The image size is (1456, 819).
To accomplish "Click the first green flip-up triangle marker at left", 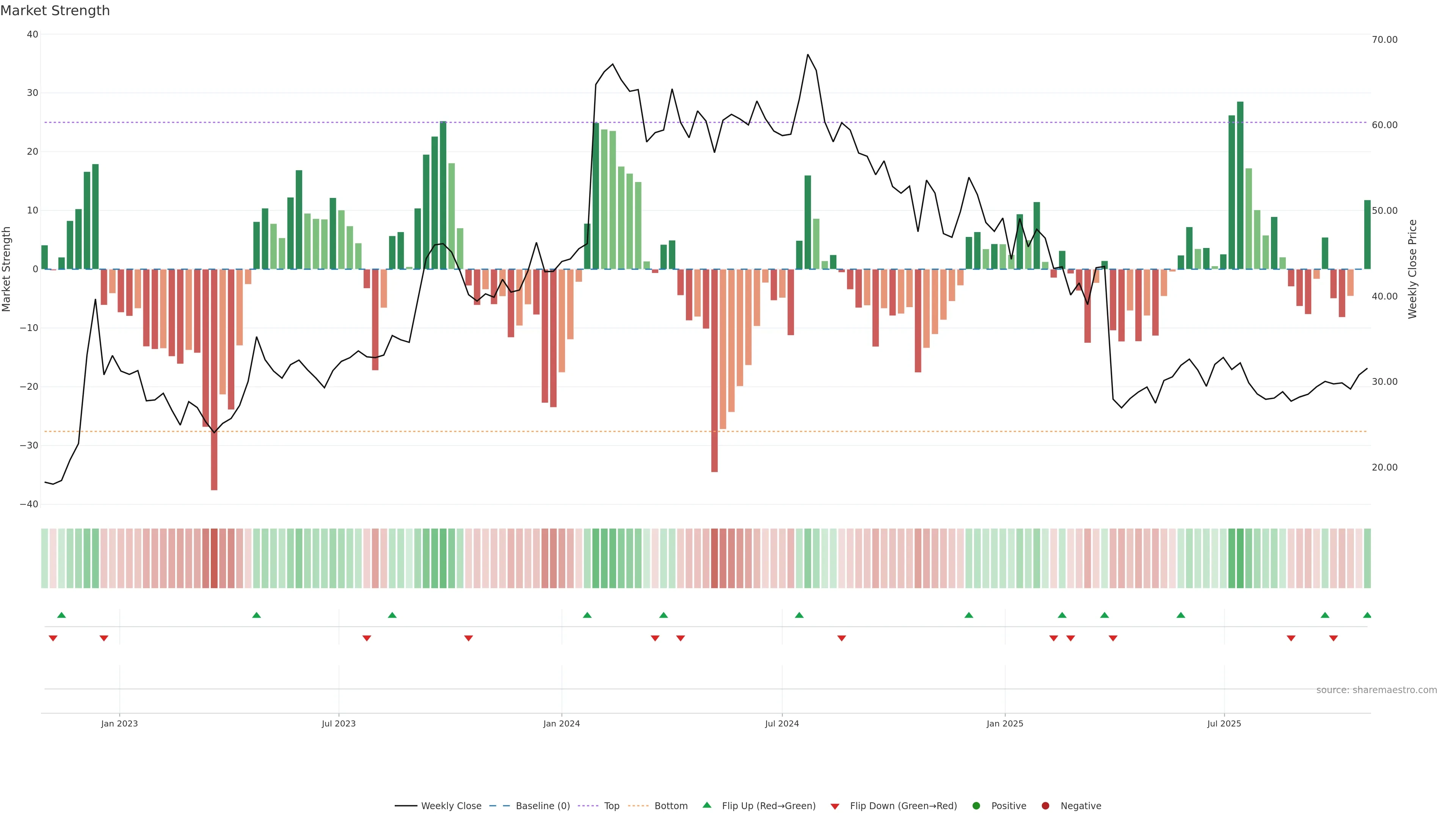I will (61, 615).
